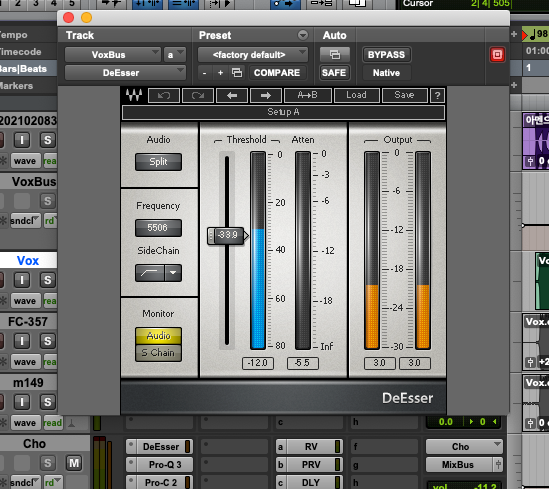Select the Bars|Beats ruler
This screenshot has height=489, width=549.
point(28,69)
